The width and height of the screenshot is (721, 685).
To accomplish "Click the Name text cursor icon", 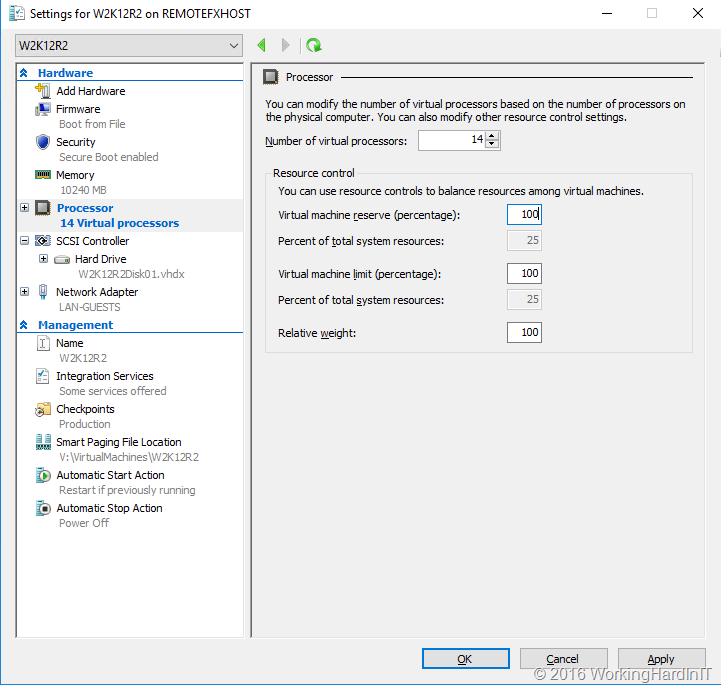I will pyautogui.click(x=43, y=343).
